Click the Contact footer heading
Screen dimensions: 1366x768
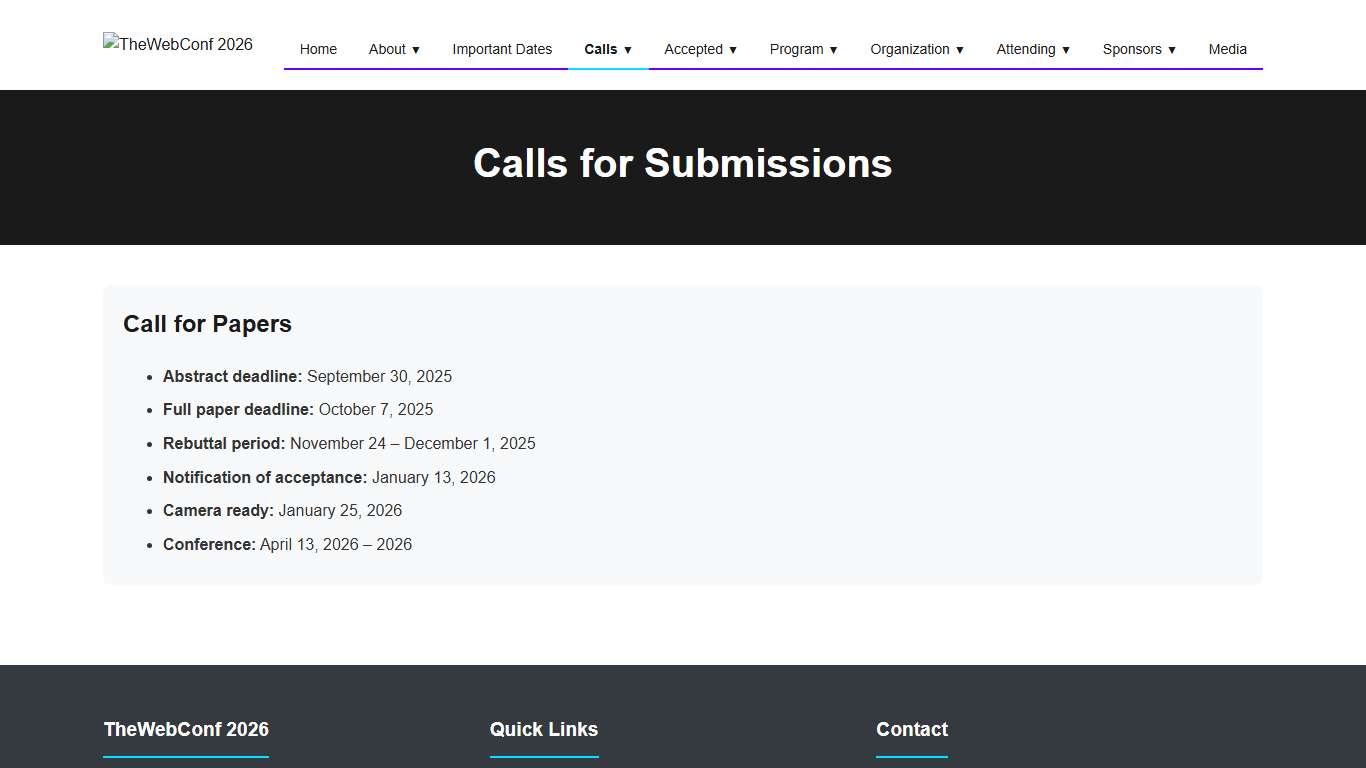(911, 730)
